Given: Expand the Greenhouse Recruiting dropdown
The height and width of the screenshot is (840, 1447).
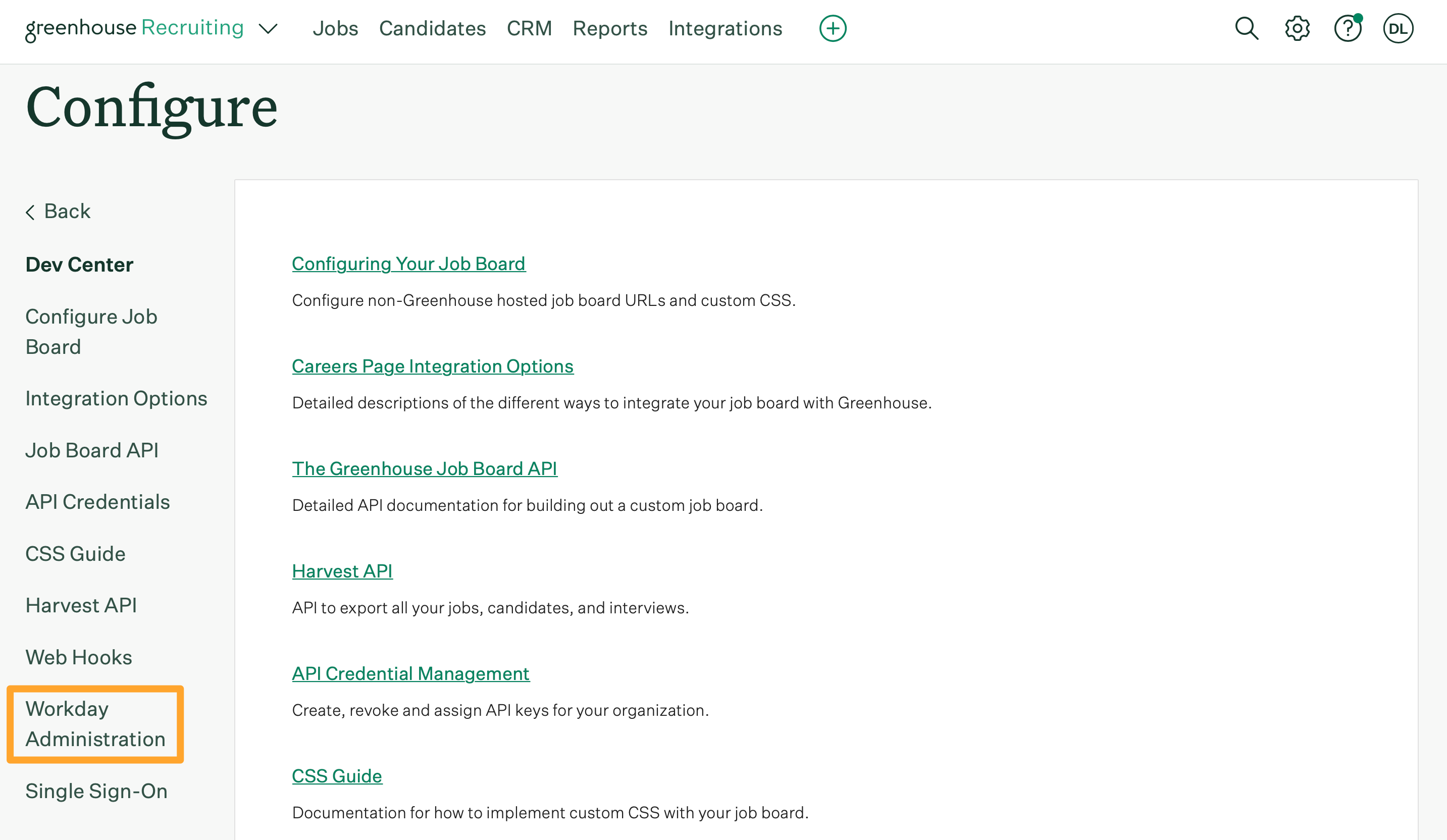Looking at the screenshot, I should [268, 29].
